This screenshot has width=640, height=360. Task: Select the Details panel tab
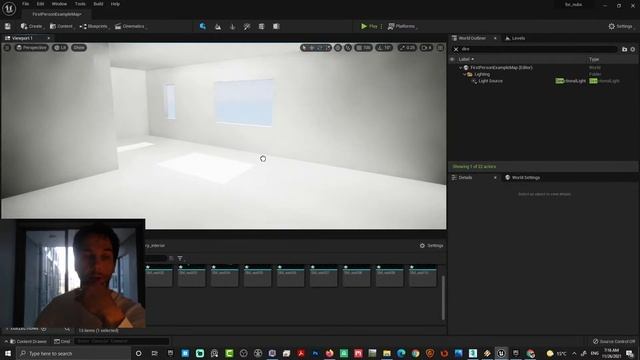pyautogui.click(x=465, y=178)
